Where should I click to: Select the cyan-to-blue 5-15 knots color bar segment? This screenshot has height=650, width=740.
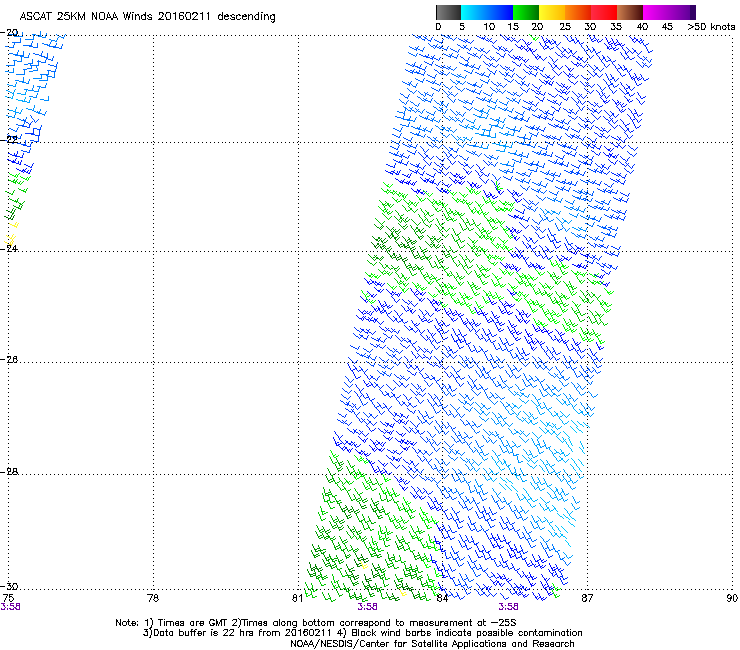[x=487, y=12]
